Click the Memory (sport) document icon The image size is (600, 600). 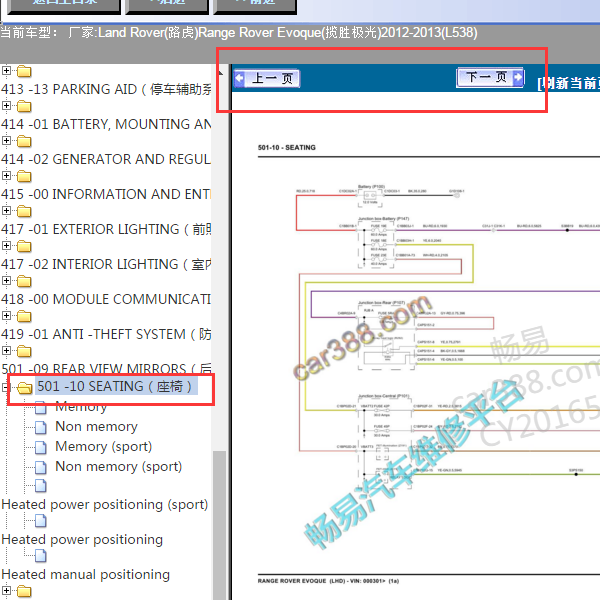(x=41, y=447)
